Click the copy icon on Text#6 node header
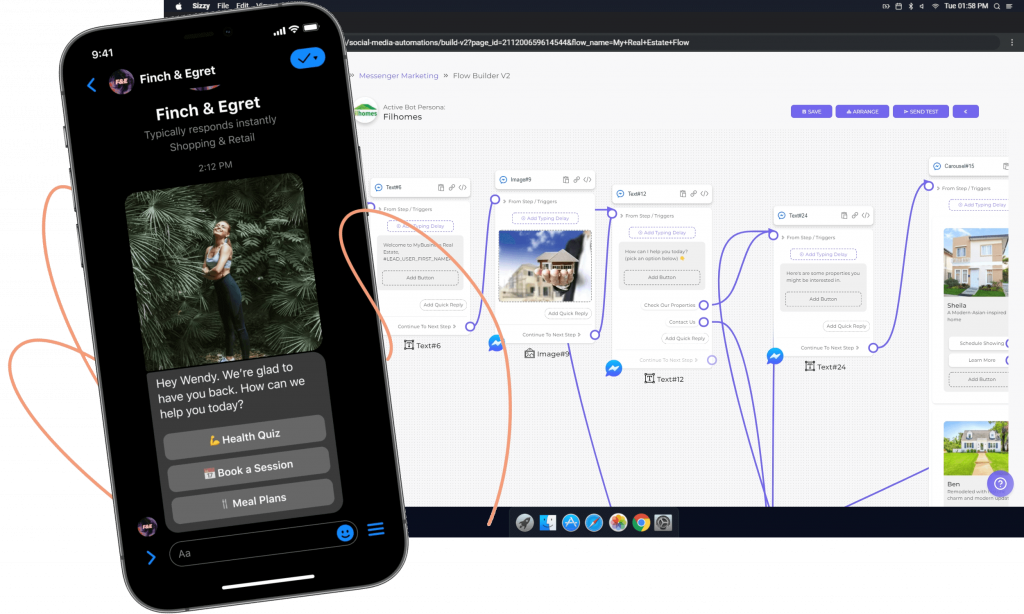This screenshot has width=1024, height=614. point(441,187)
